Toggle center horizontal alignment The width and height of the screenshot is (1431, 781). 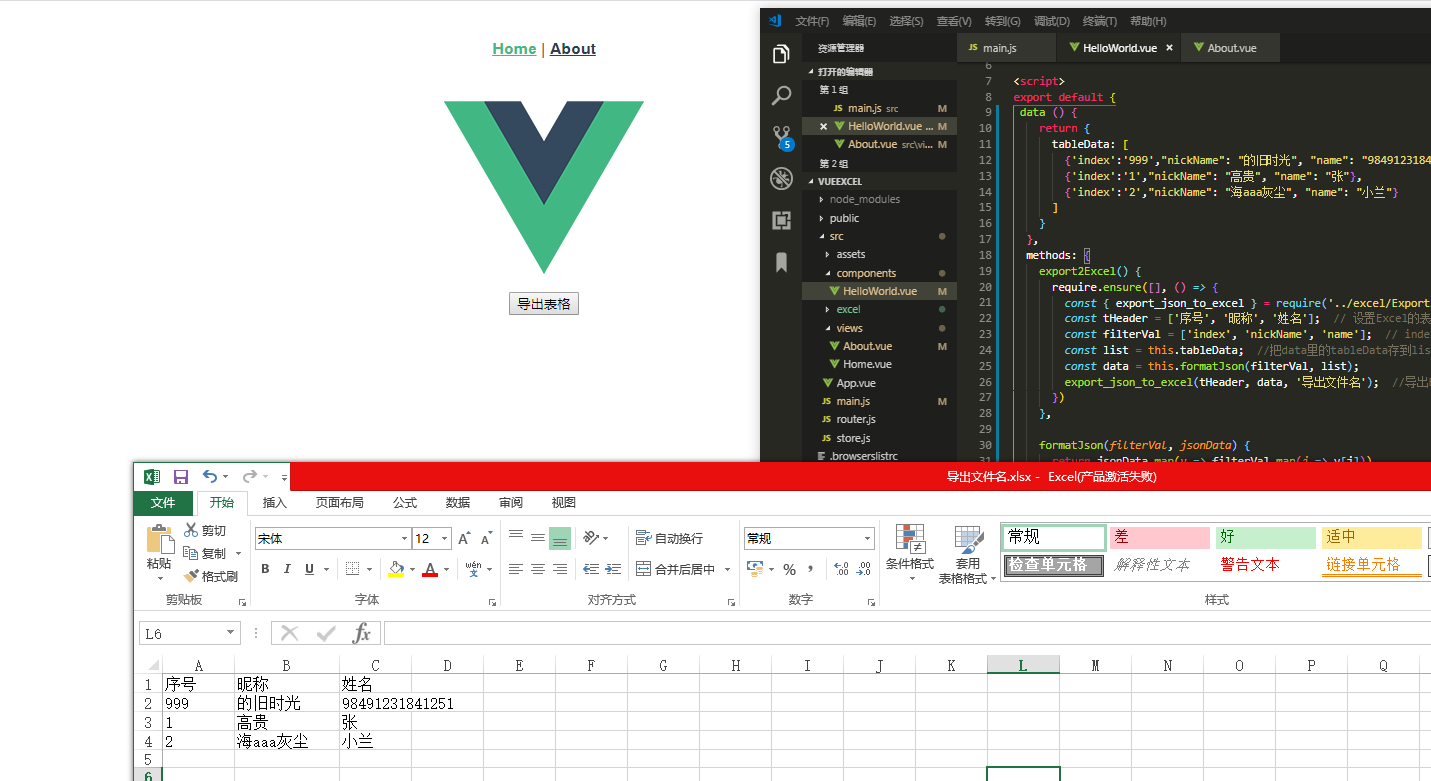tap(538, 569)
